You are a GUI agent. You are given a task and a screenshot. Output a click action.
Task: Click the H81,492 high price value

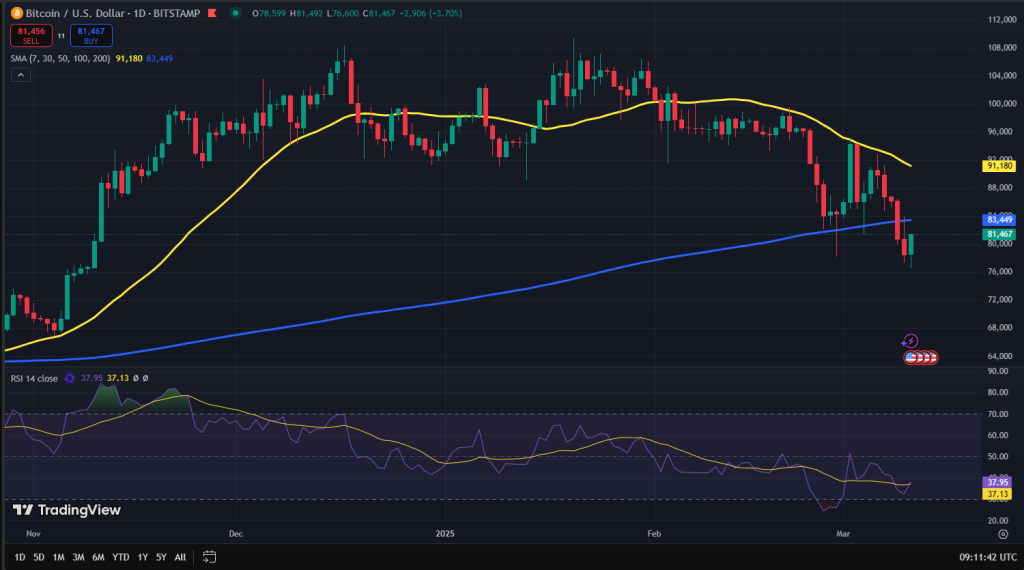tap(306, 13)
